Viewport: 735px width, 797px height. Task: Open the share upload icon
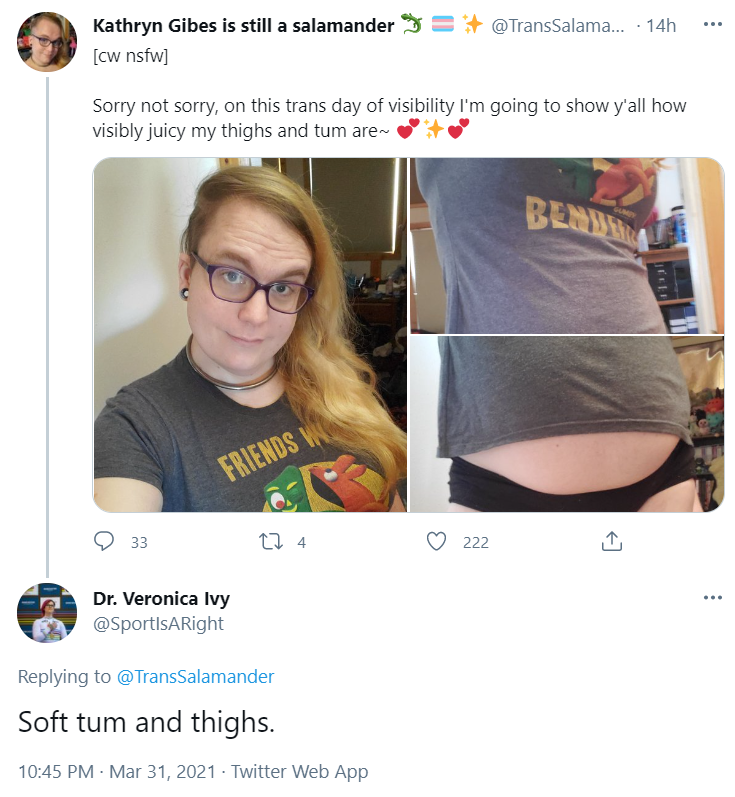point(611,541)
